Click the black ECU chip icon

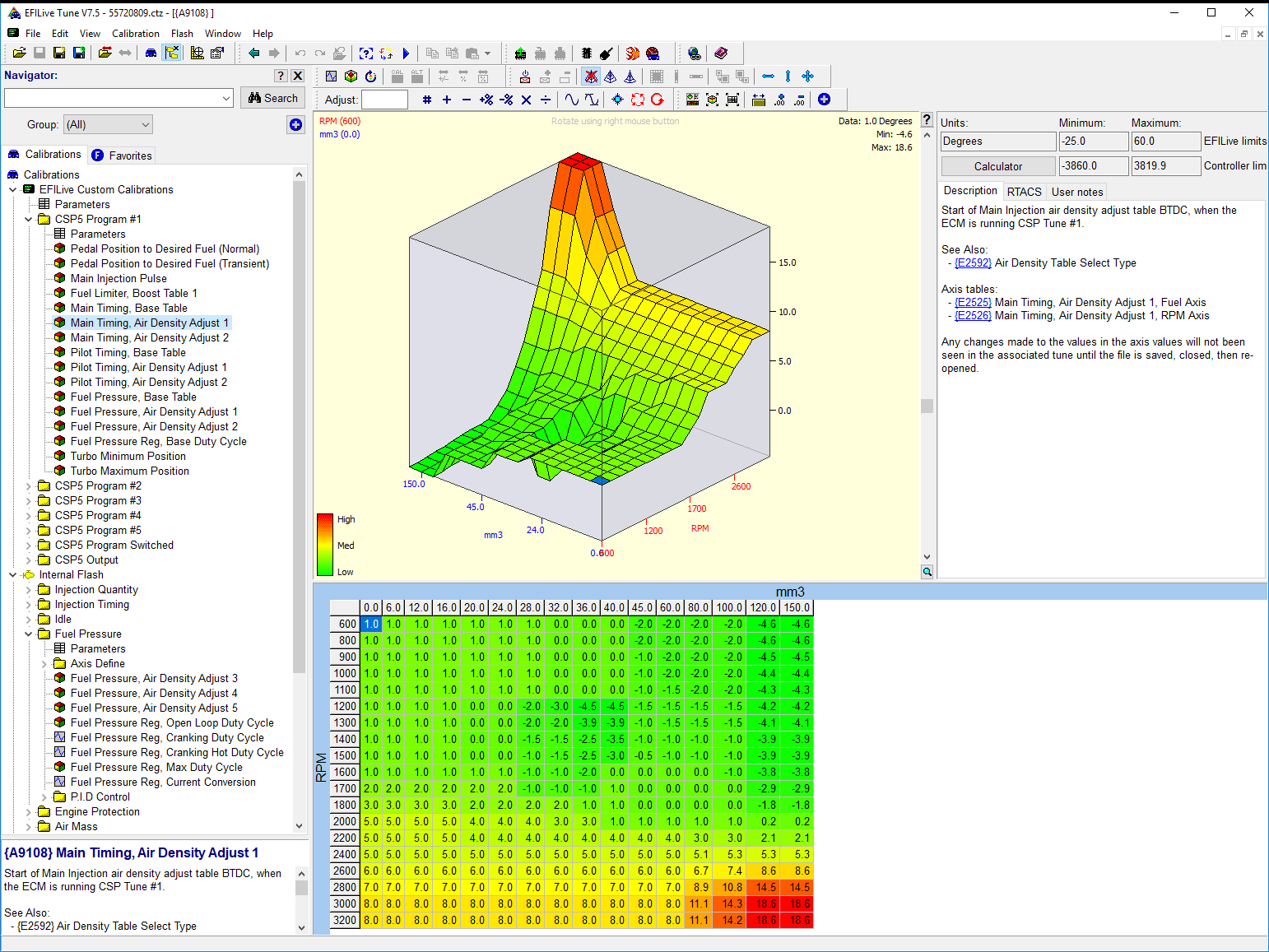(587, 53)
